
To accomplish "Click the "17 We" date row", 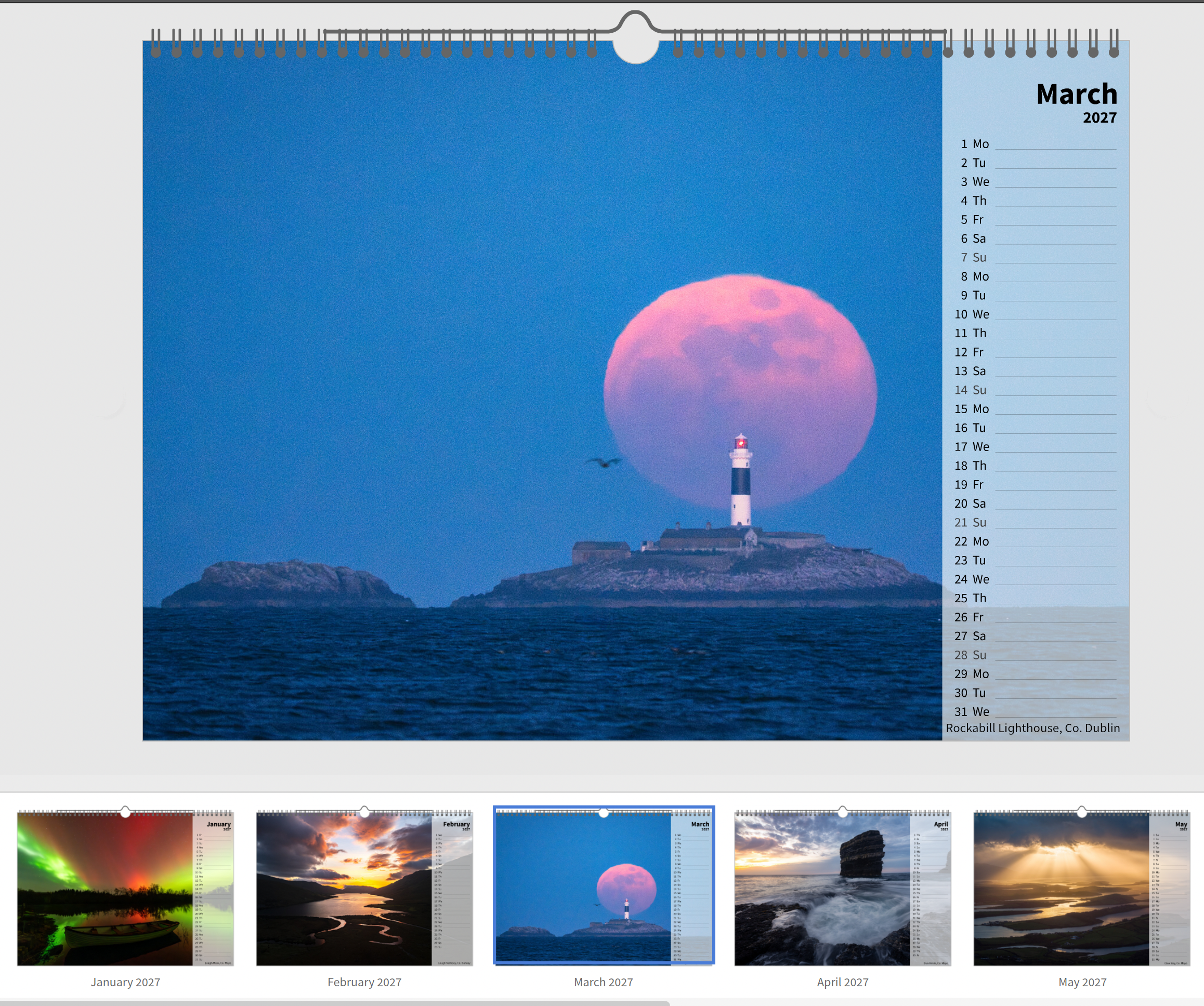I will pyautogui.click(x=1036, y=446).
